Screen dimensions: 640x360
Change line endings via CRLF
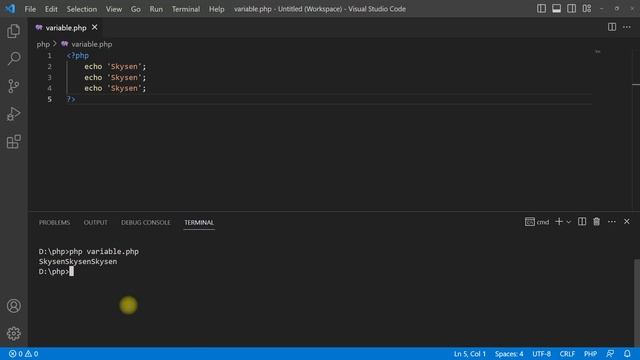567,354
